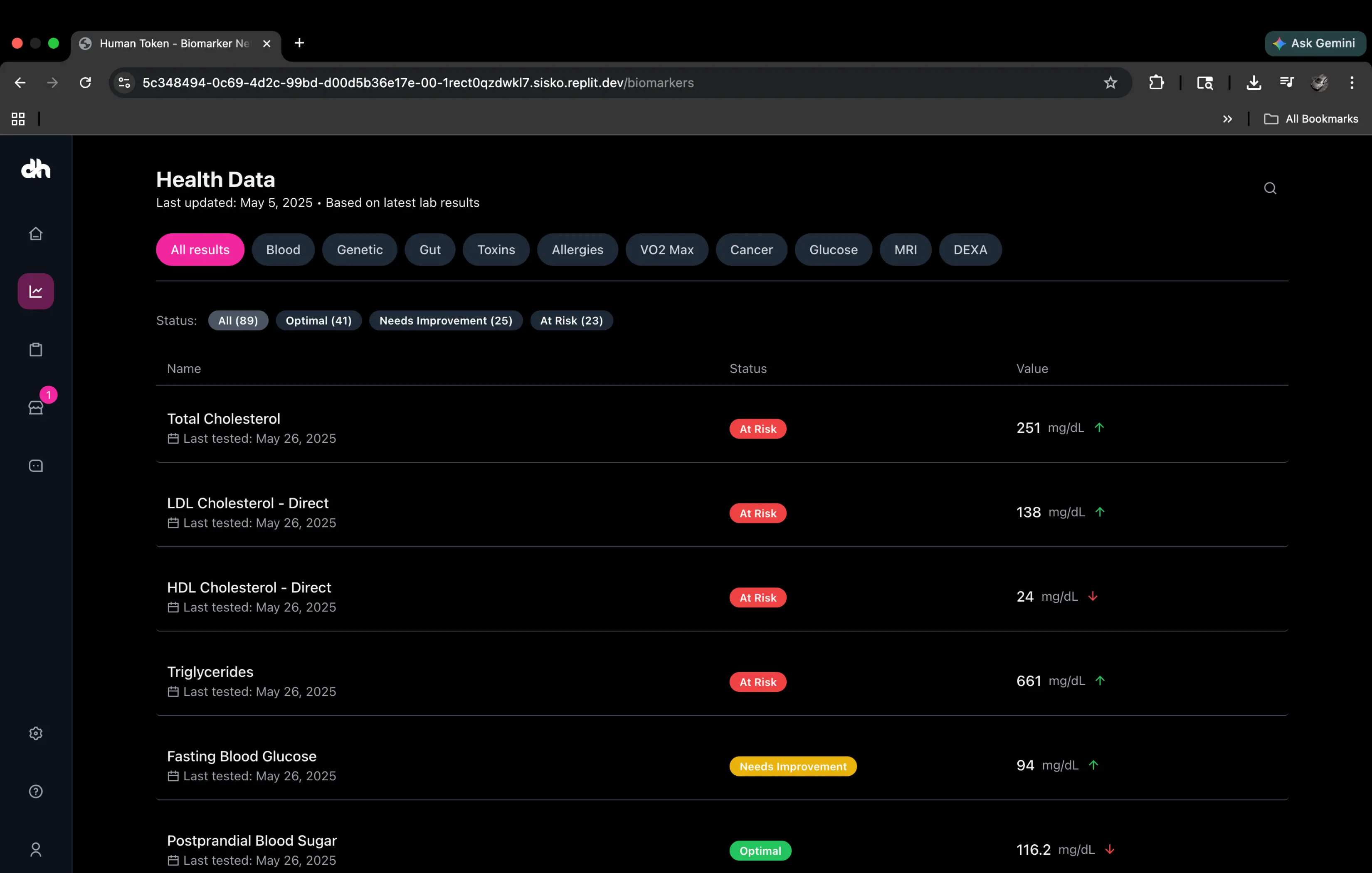Open the browser three-dot overflow menu
Image resolution: width=1372 pixels, height=873 pixels.
pyautogui.click(x=1352, y=83)
